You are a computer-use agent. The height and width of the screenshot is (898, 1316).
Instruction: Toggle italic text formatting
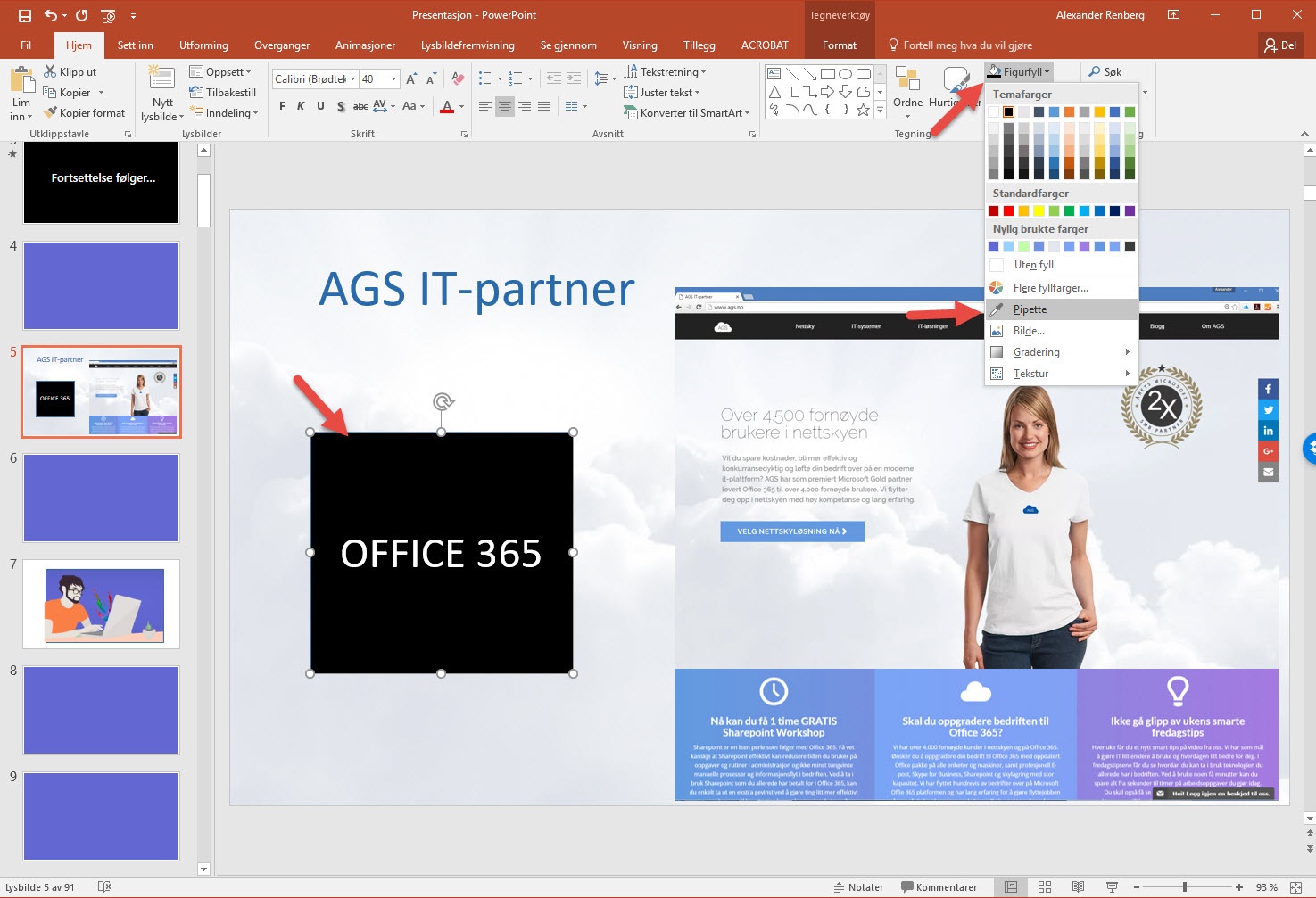pos(301,107)
